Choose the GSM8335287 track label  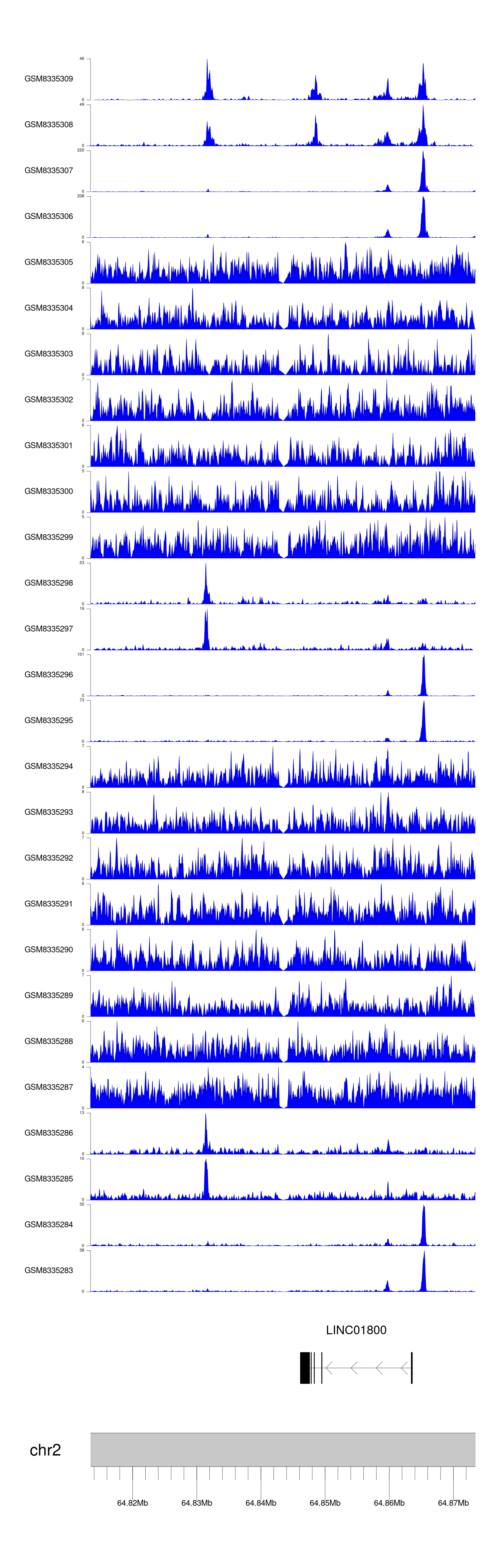click(49, 1087)
